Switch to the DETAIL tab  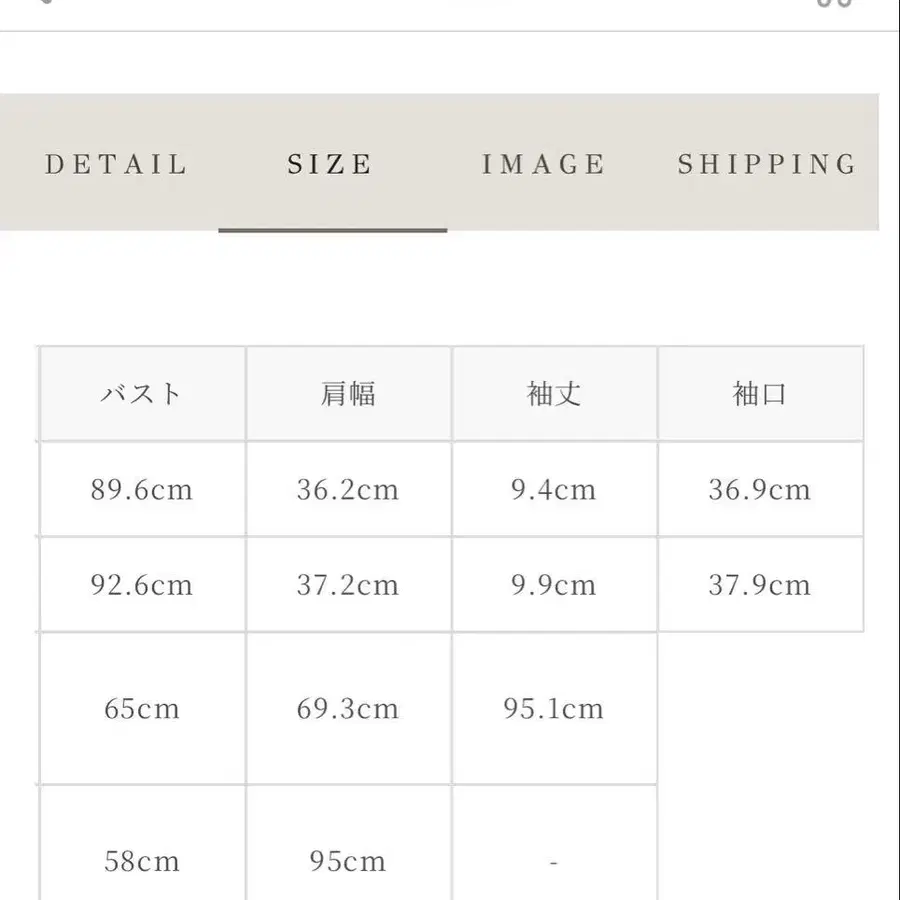pyautogui.click(x=114, y=164)
